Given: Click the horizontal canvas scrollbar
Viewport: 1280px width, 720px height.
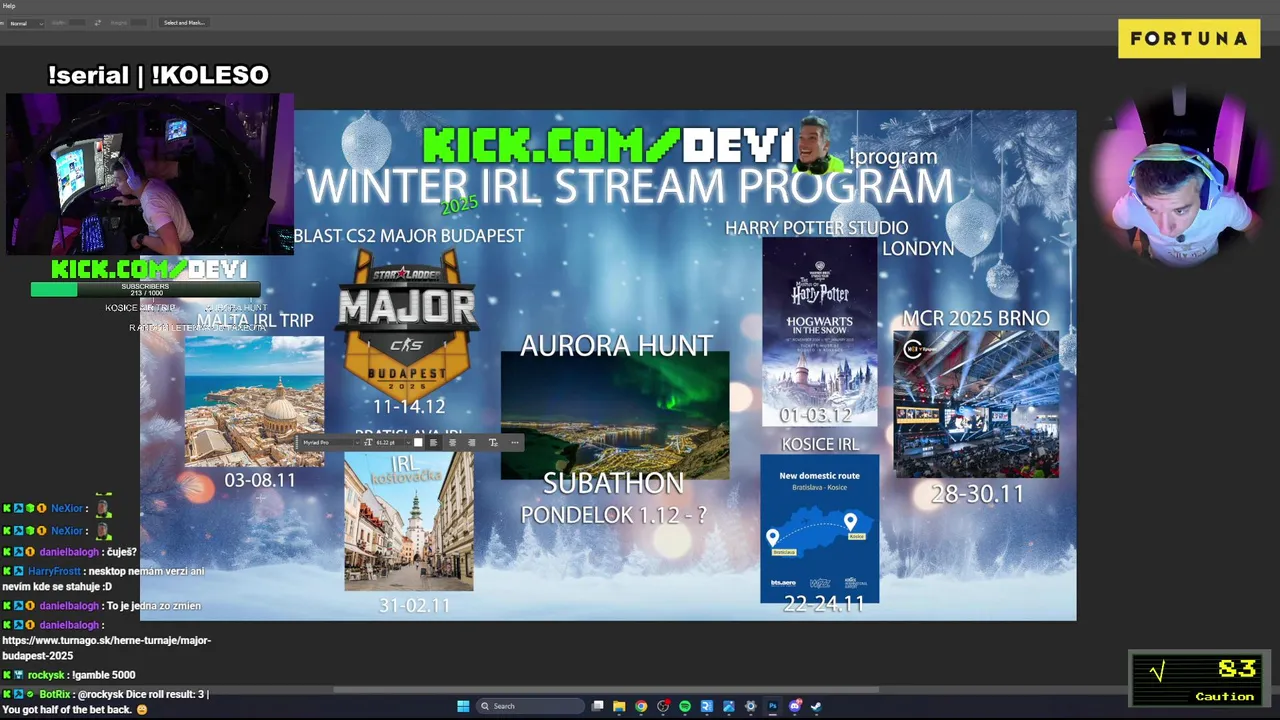Looking at the screenshot, I should click(605, 689).
